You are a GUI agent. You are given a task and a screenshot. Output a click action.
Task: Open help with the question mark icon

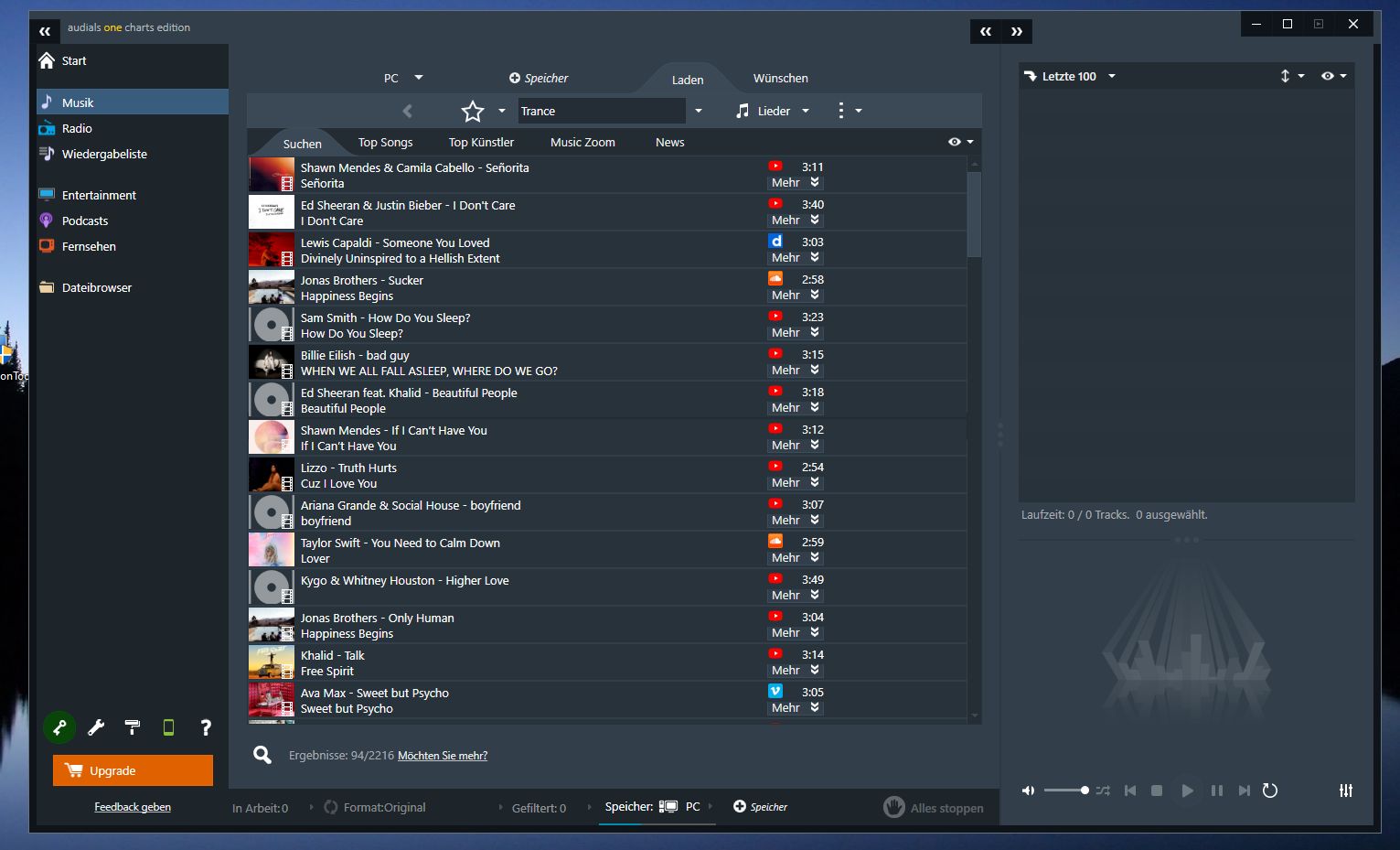tap(206, 727)
